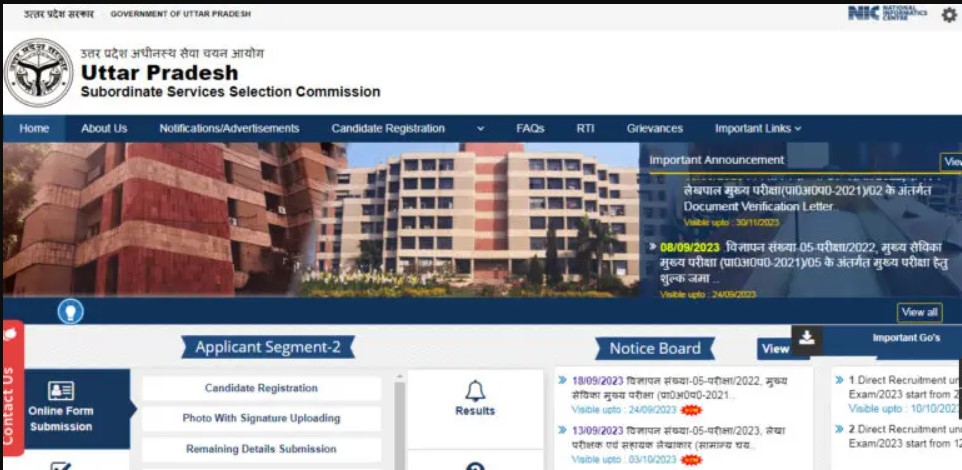962x470 pixels.
Task: Open Results with the bell icon
Action: coord(475,399)
